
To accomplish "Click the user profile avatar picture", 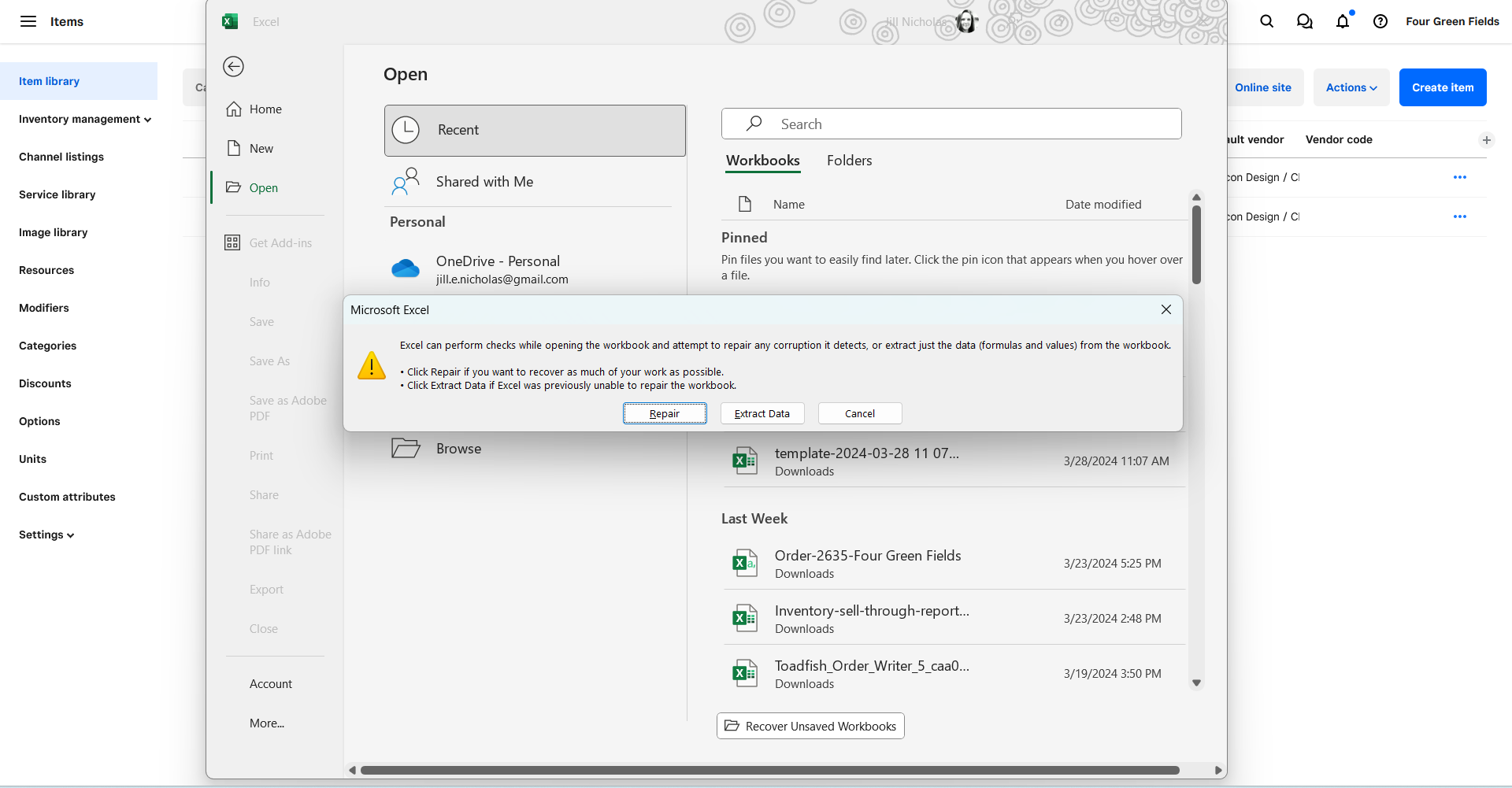I will point(966,22).
